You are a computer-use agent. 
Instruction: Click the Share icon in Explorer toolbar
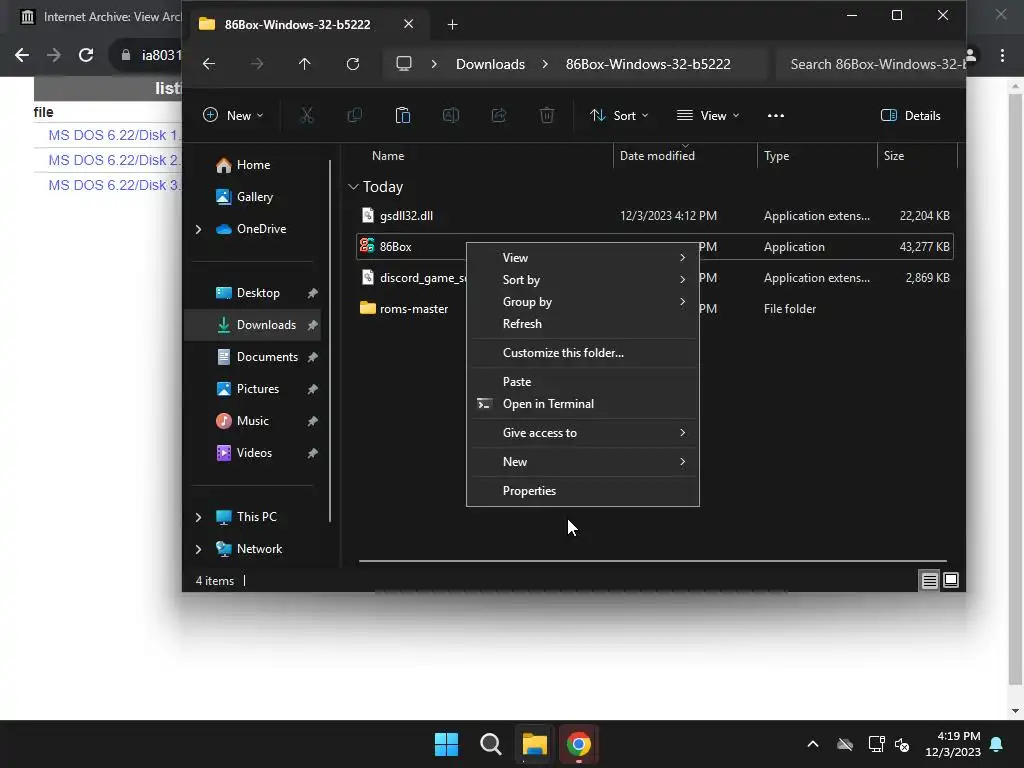pyautogui.click(x=499, y=116)
